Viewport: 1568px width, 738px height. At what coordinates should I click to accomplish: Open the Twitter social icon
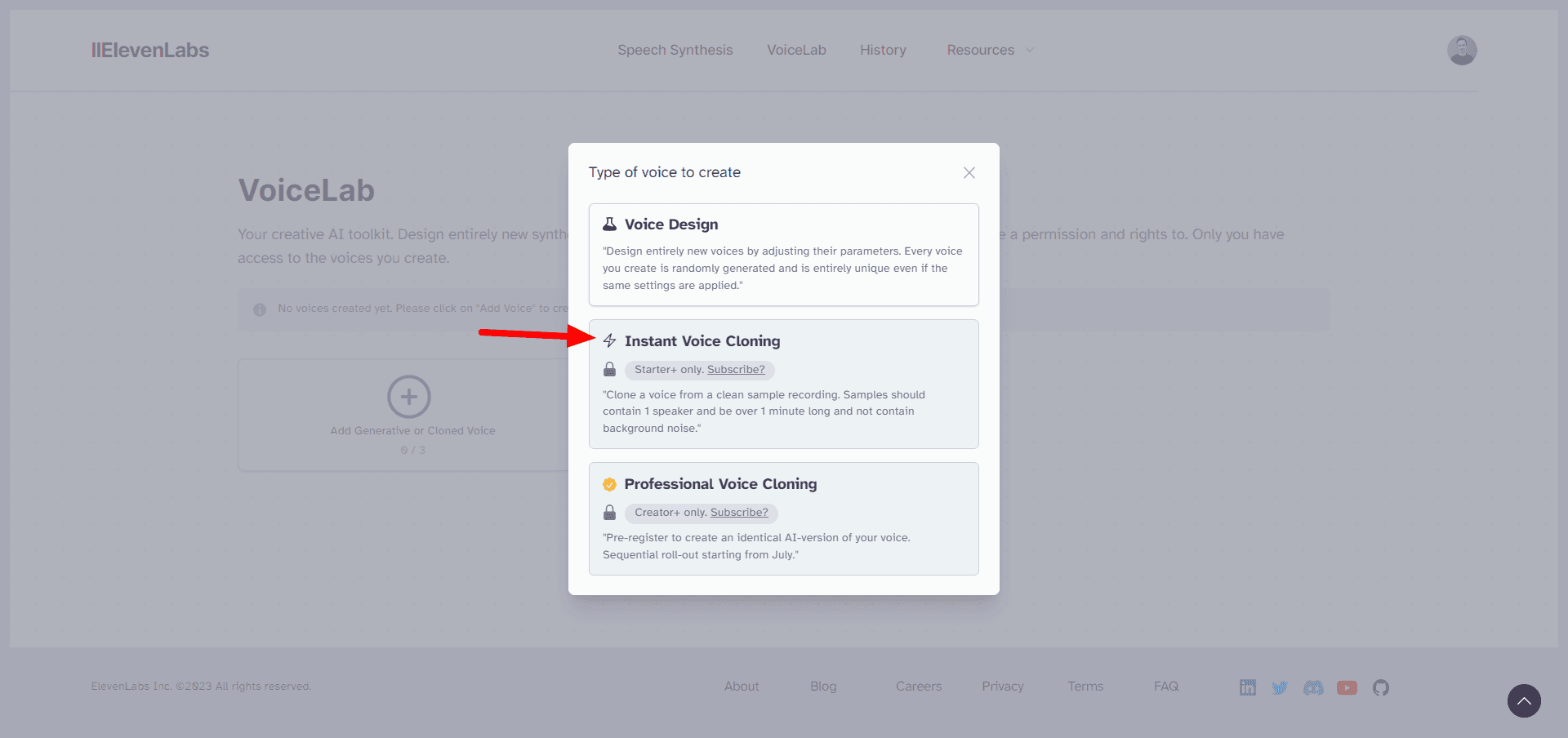tap(1280, 687)
